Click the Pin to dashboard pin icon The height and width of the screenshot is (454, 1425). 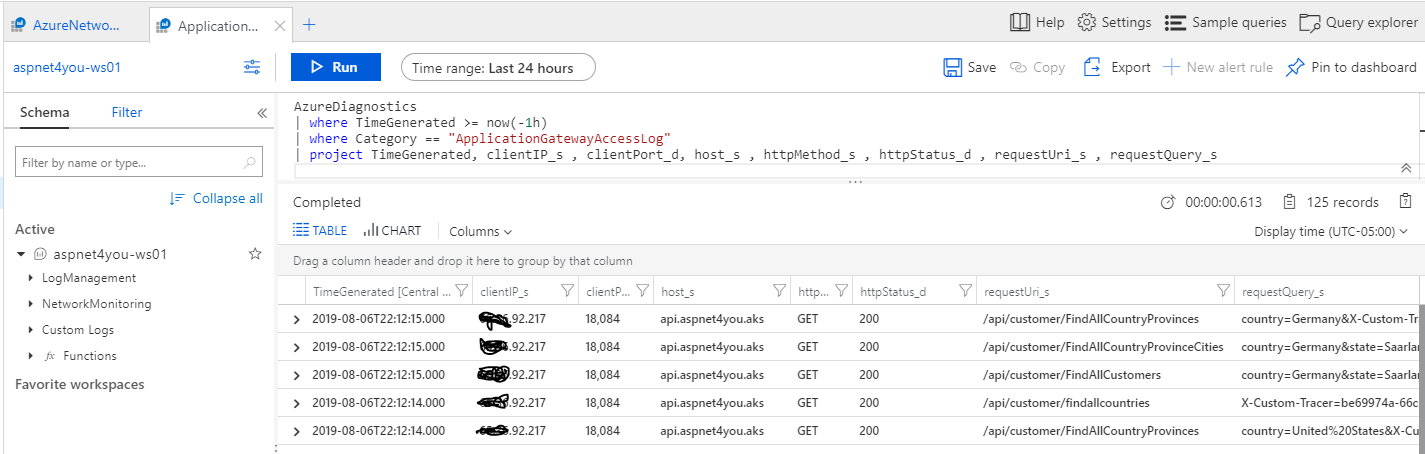point(1295,67)
